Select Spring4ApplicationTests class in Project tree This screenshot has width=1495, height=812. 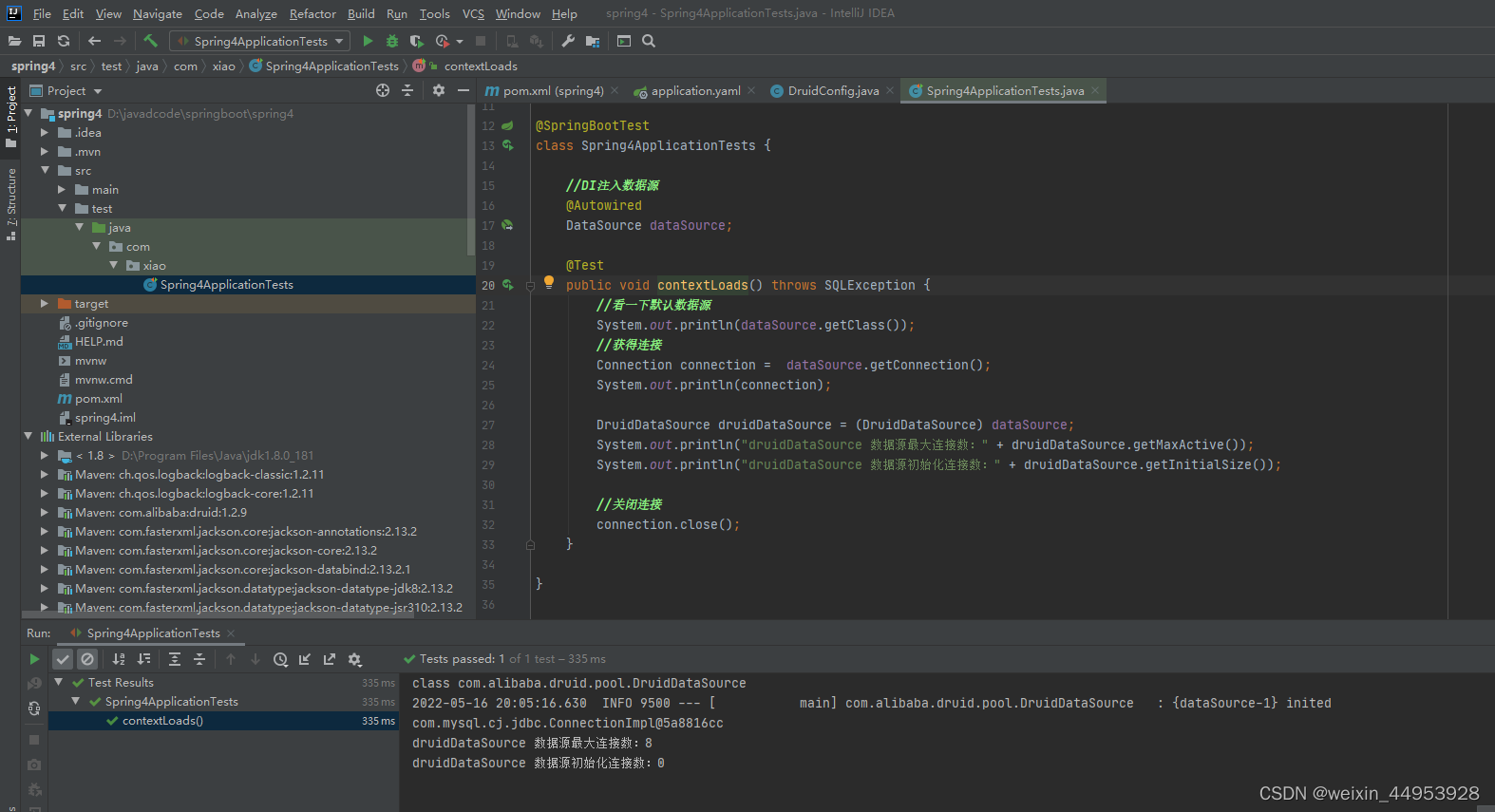pyautogui.click(x=226, y=285)
